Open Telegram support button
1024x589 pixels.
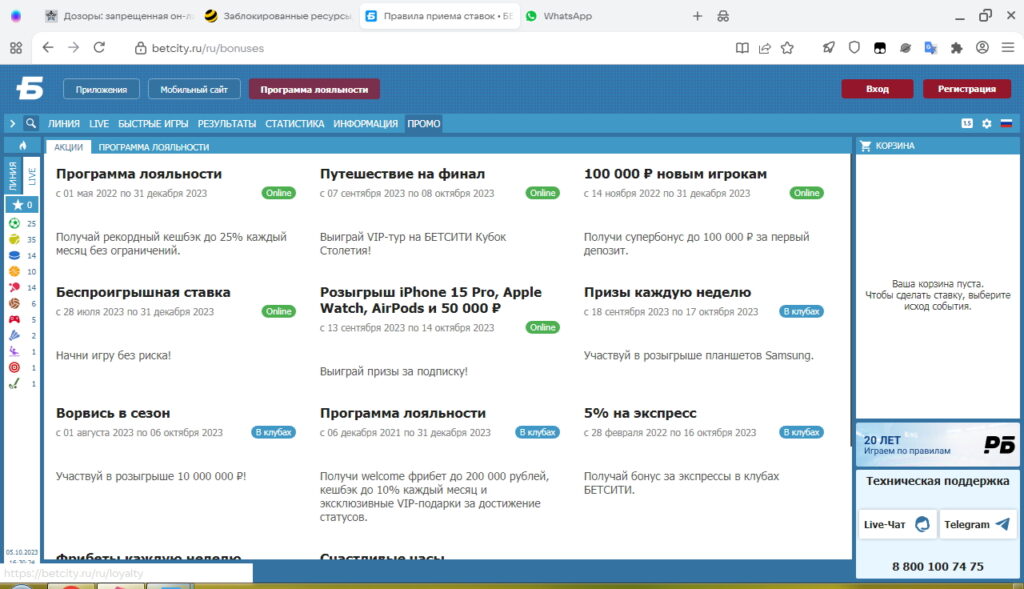tap(978, 524)
